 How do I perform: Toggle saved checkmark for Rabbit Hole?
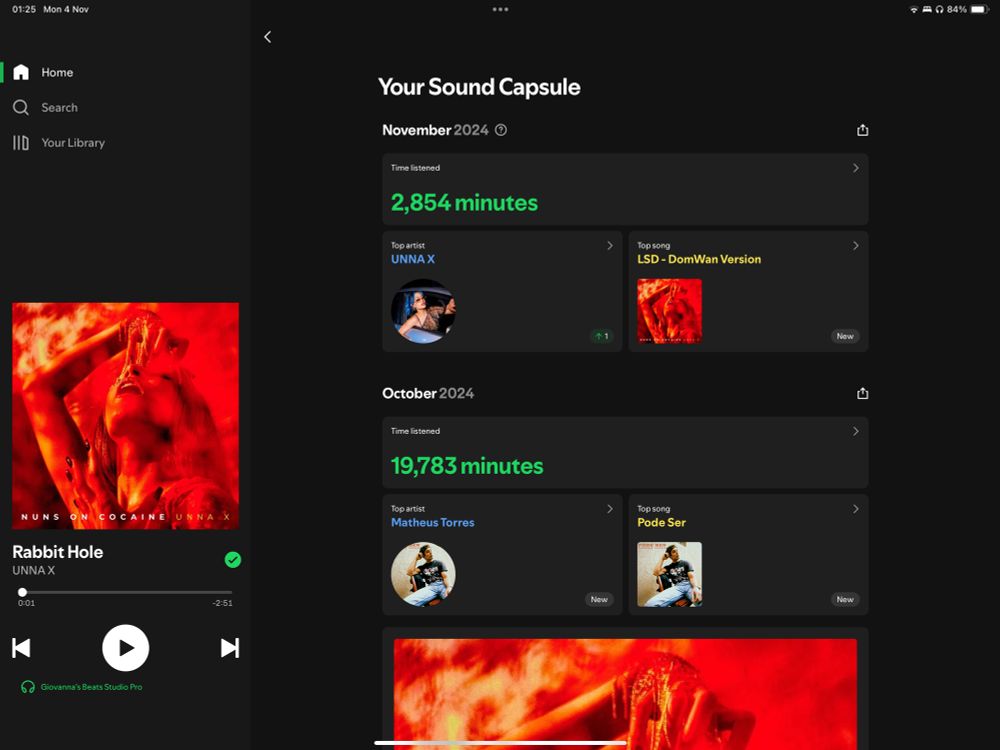(233, 560)
